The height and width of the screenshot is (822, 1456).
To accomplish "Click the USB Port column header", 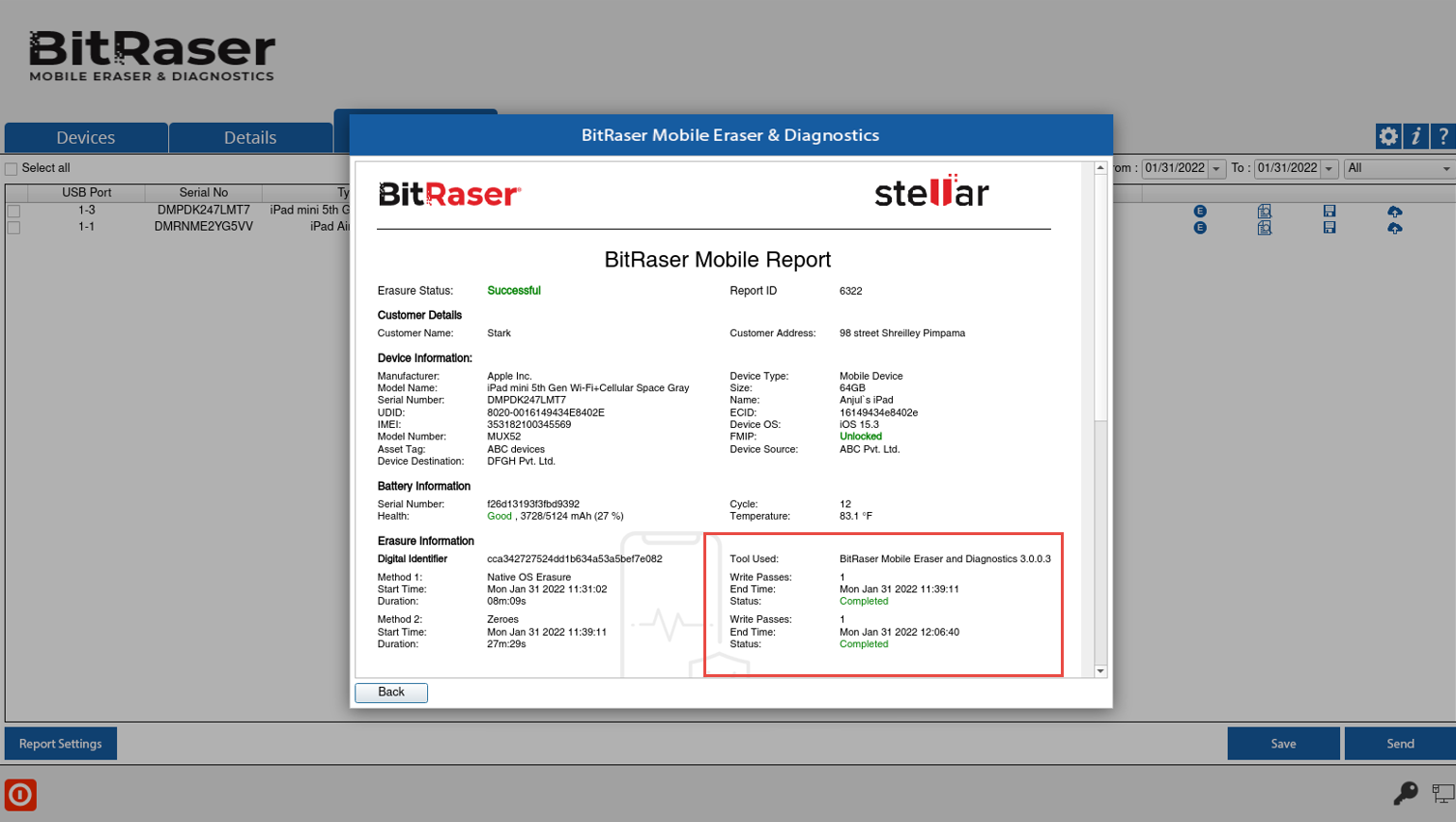I will 87,192.
